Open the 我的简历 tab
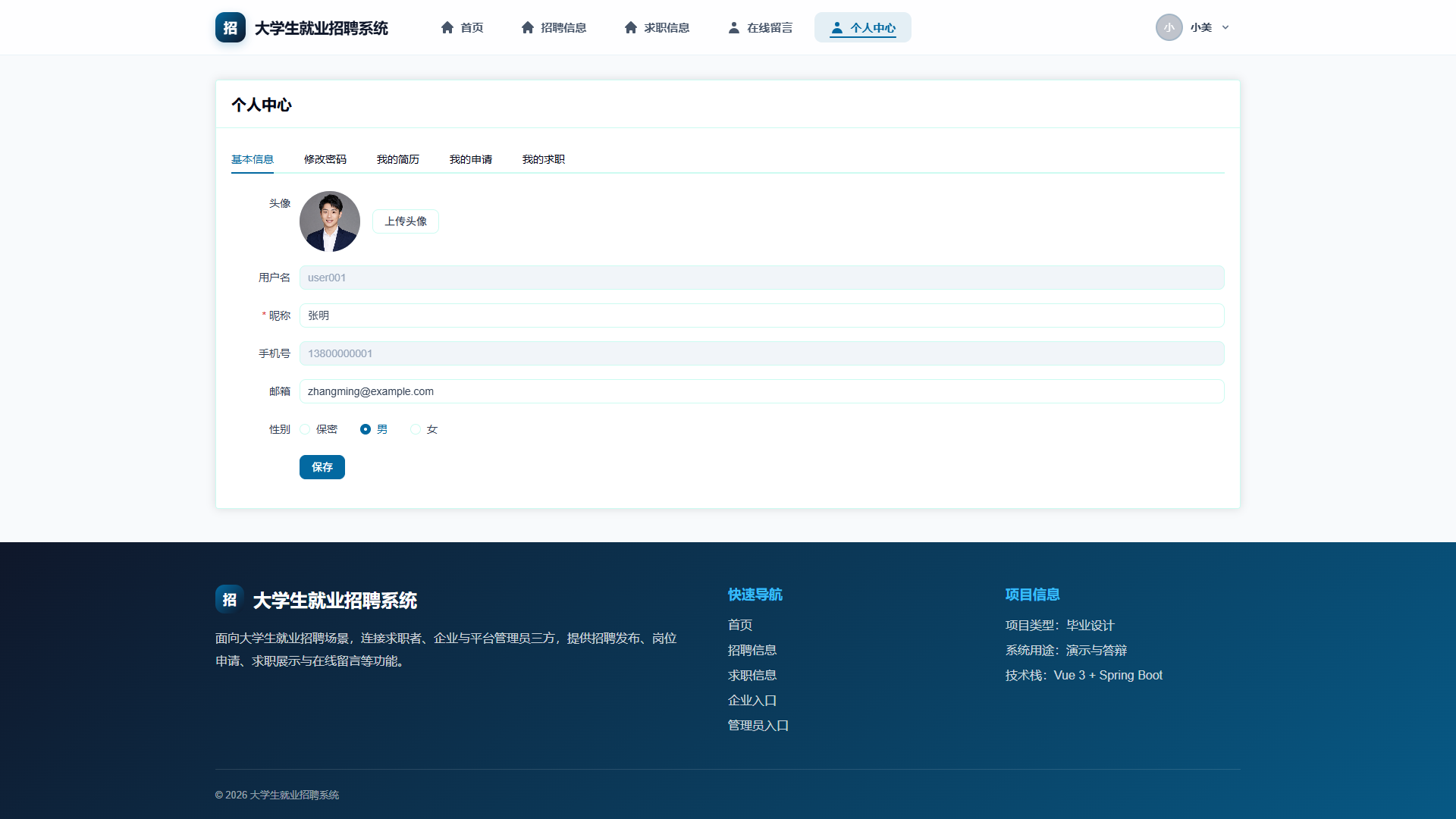The width and height of the screenshot is (1456, 819). click(398, 159)
